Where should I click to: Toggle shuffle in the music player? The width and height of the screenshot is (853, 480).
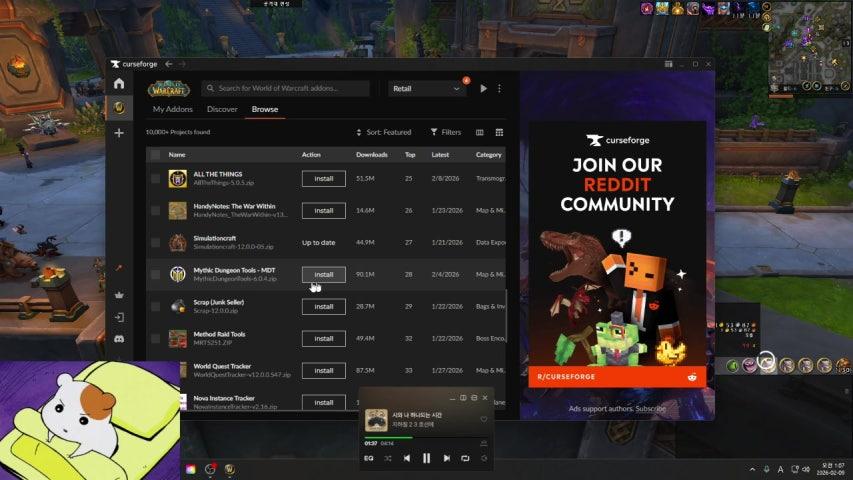[x=388, y=458]
